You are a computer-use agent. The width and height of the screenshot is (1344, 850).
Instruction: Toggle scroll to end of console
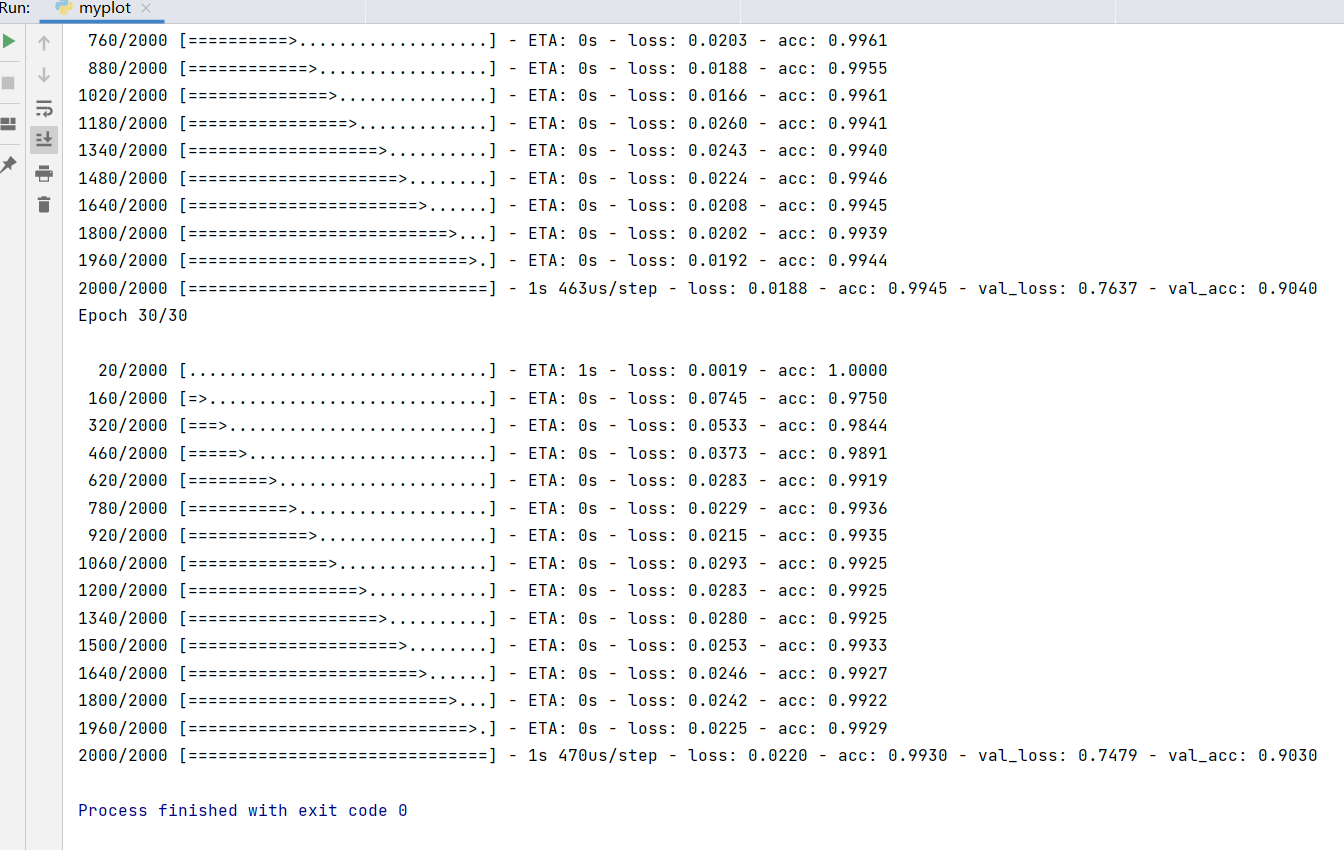click(44, 139)
